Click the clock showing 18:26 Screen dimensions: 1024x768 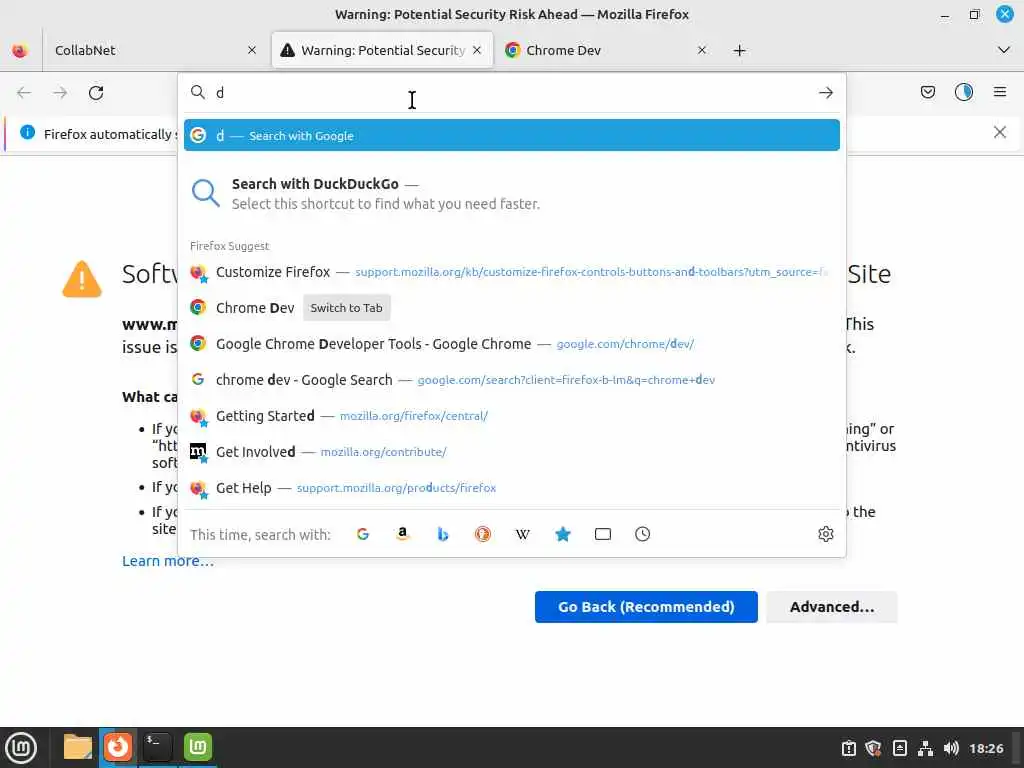[986, 748]
